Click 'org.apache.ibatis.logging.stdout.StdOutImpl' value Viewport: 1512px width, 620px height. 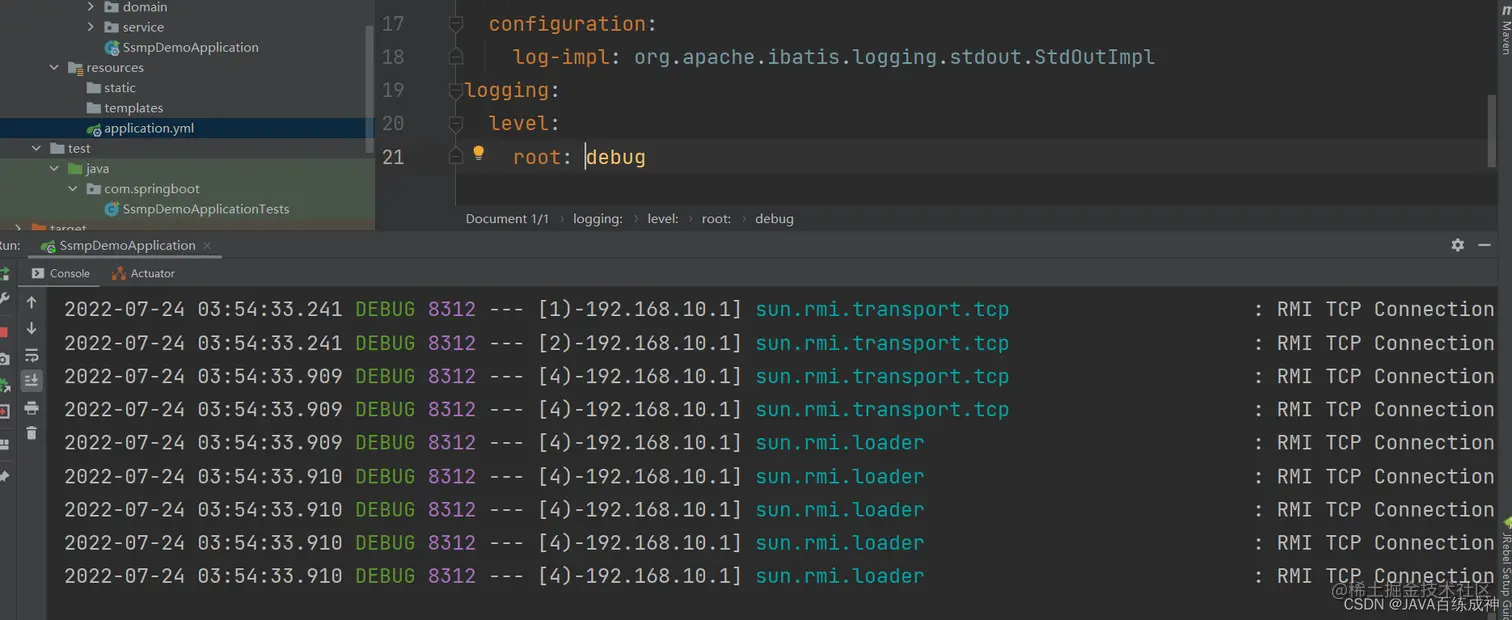[x=894, y=57]
